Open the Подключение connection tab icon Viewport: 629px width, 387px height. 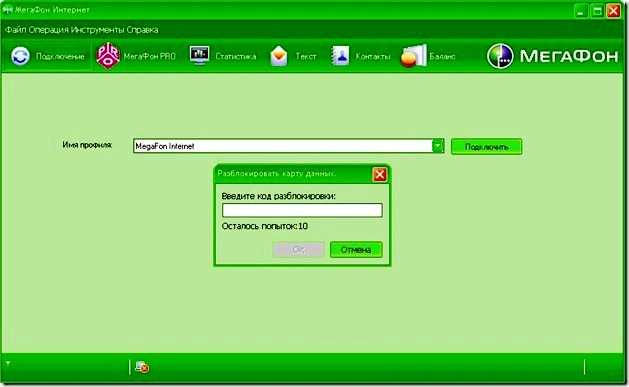[20, 56]
